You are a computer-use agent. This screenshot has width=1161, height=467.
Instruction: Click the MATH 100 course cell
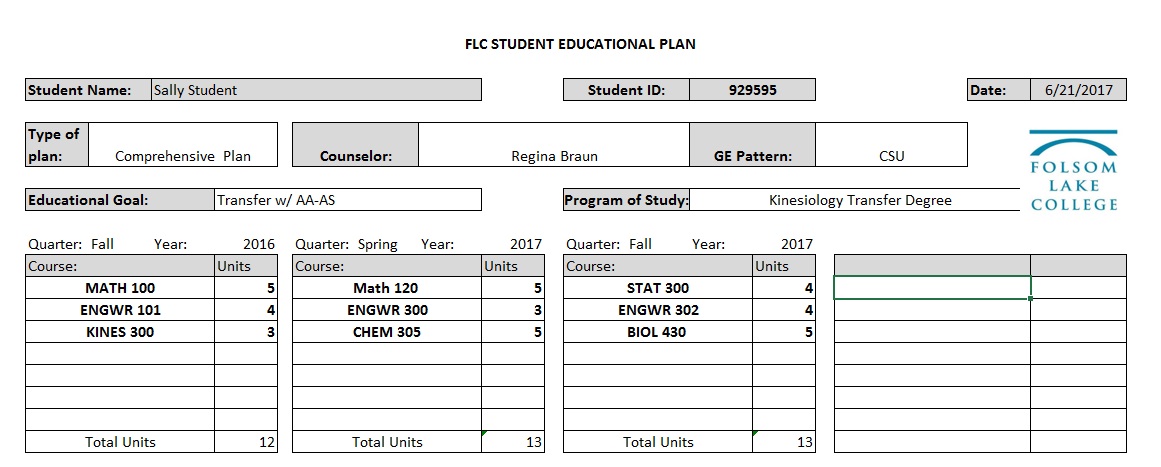click(x=120, y=288)
